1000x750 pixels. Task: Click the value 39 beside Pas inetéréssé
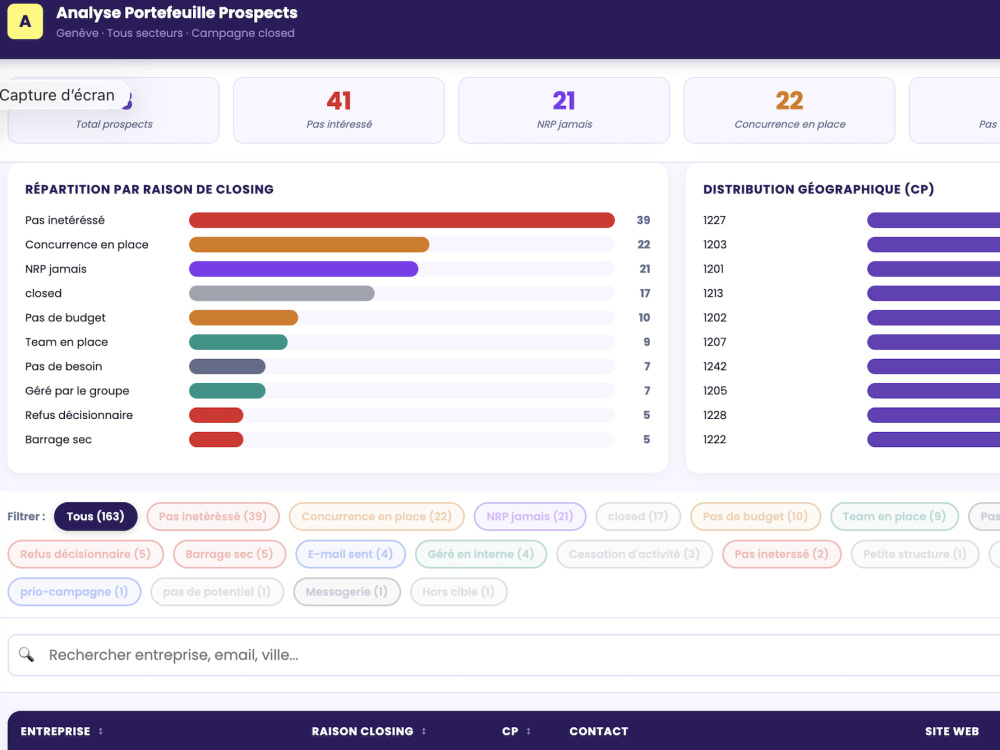[643, 220]
